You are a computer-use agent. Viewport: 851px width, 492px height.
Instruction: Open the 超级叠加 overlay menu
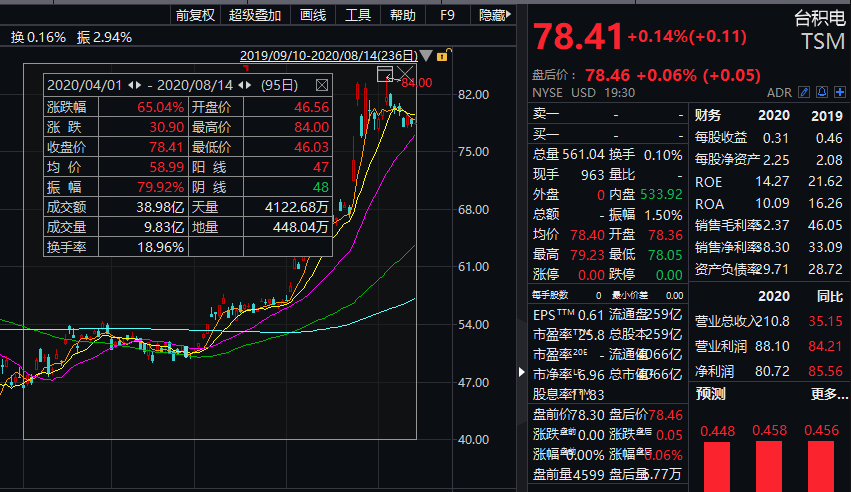255,15
